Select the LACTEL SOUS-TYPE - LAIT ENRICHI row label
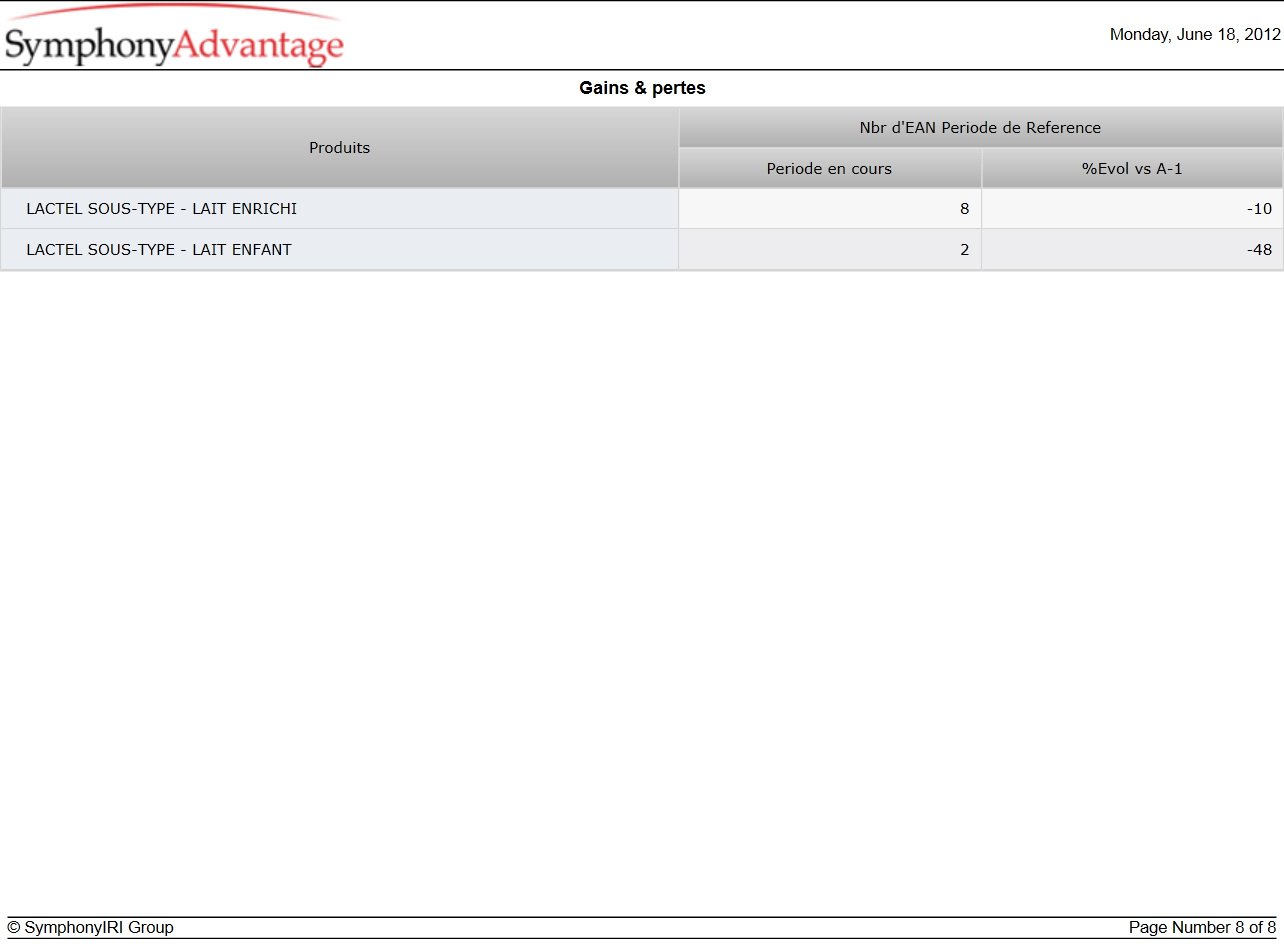The height and width of the screenshot is (946, 1284). 162,209
